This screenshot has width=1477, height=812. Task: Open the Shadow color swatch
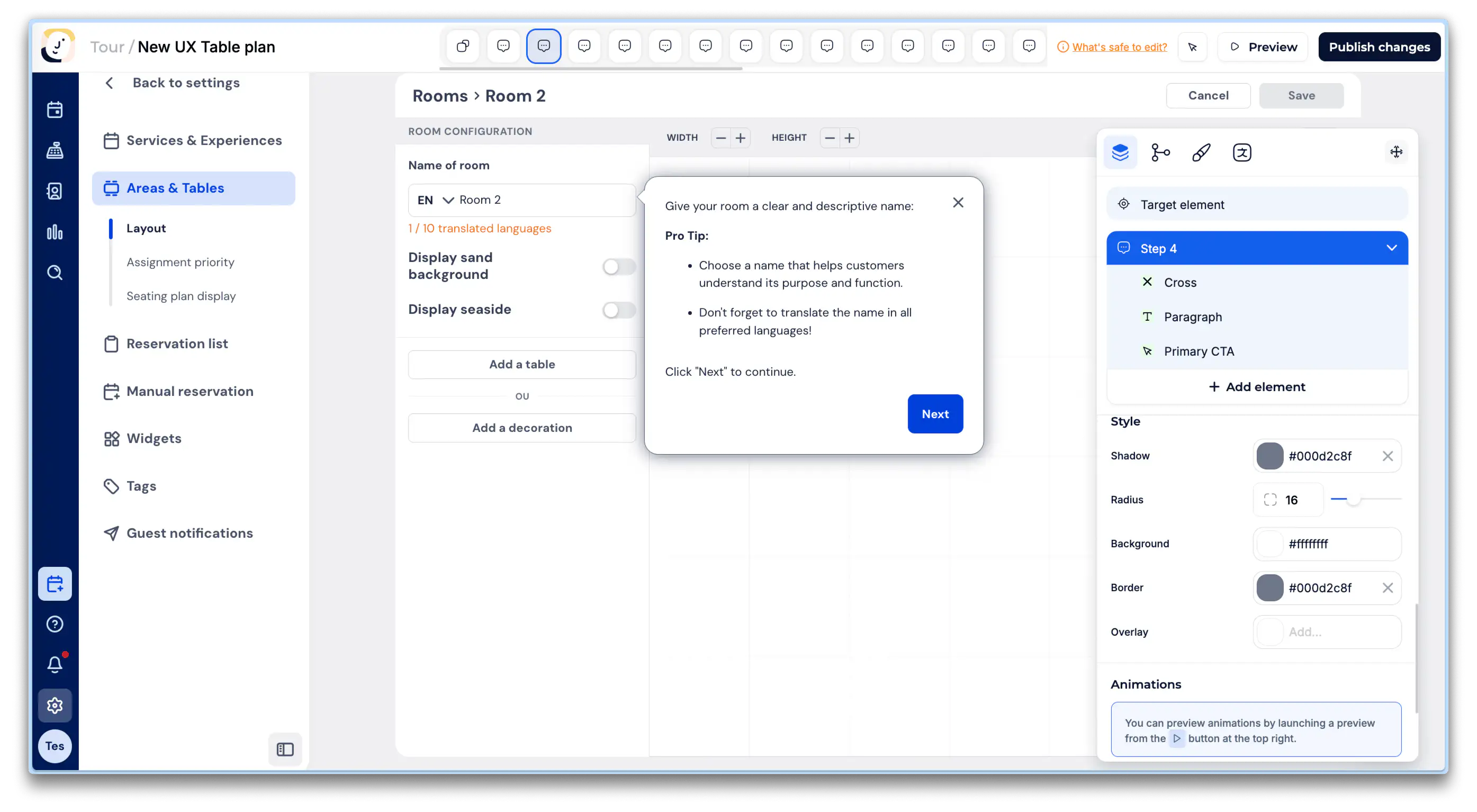pos(1269,456)
